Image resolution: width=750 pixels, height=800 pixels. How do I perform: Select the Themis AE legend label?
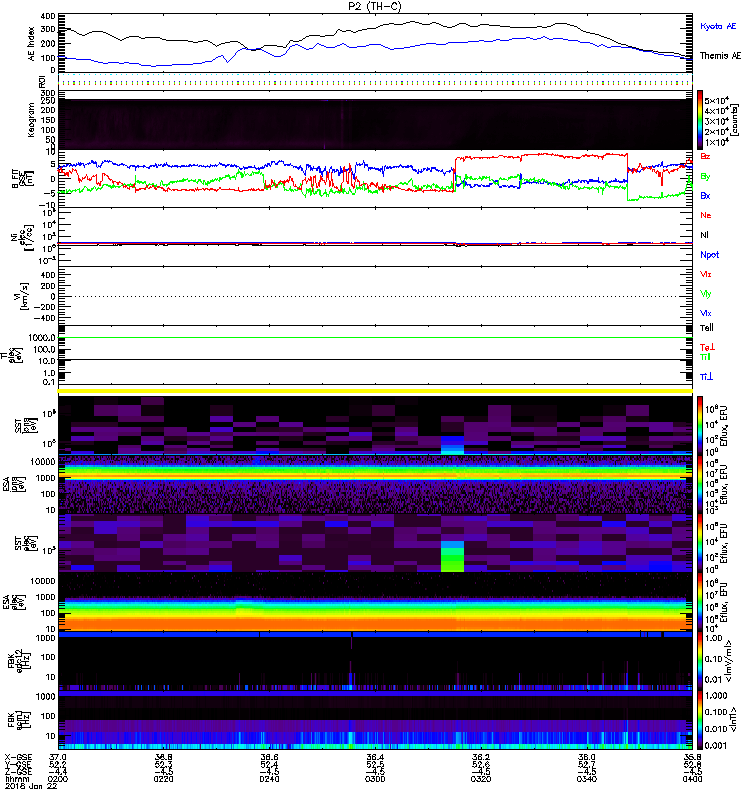click(x=720, y=56)
